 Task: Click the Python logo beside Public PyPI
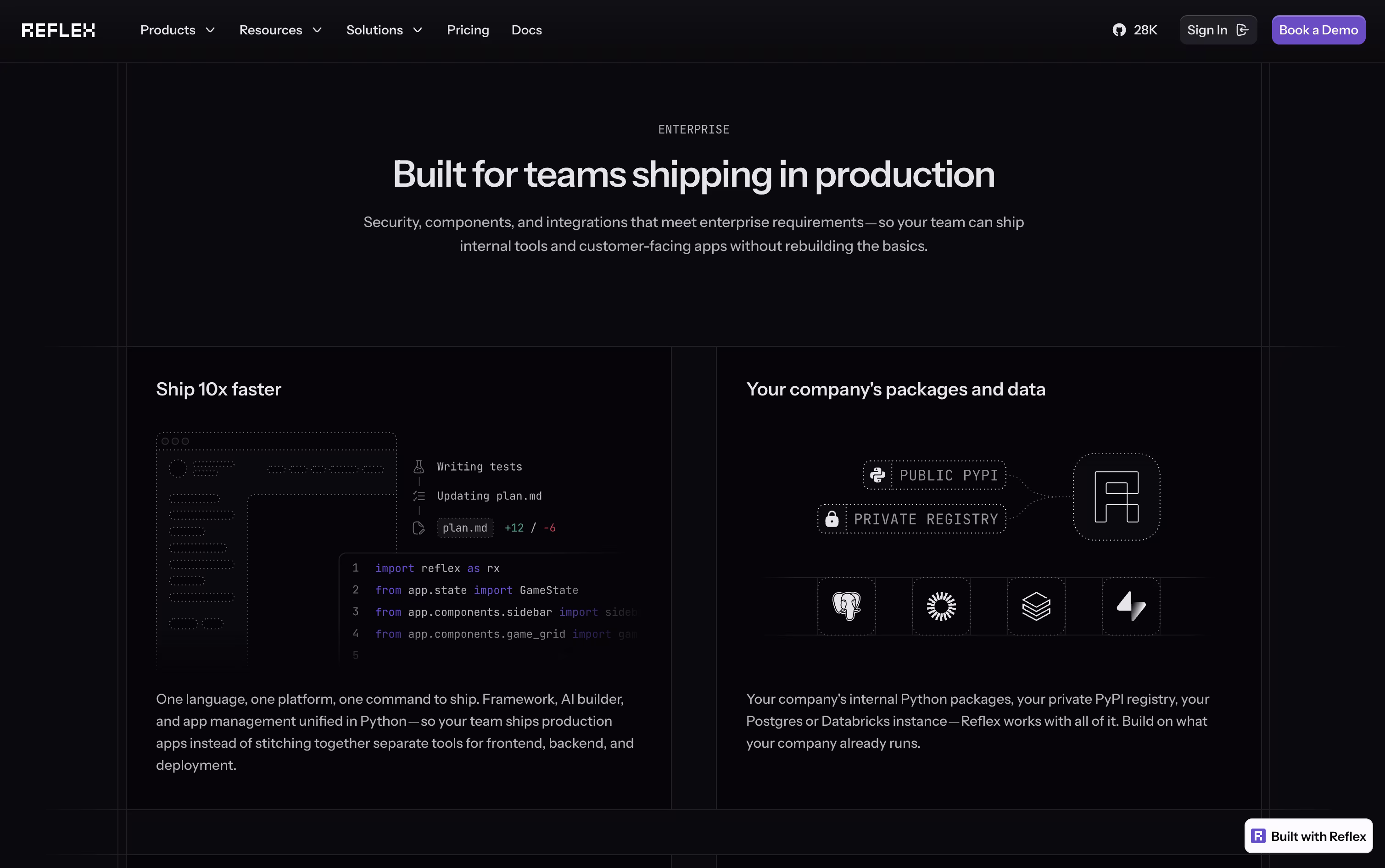click(877, 475)
